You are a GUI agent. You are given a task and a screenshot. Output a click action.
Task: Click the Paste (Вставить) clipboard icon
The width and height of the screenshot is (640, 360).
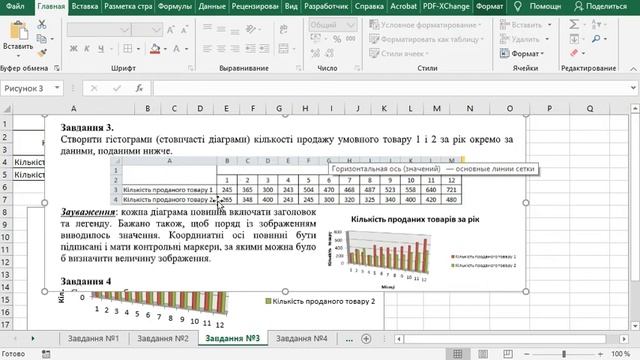pyautogui.click(x=18, y=31)
